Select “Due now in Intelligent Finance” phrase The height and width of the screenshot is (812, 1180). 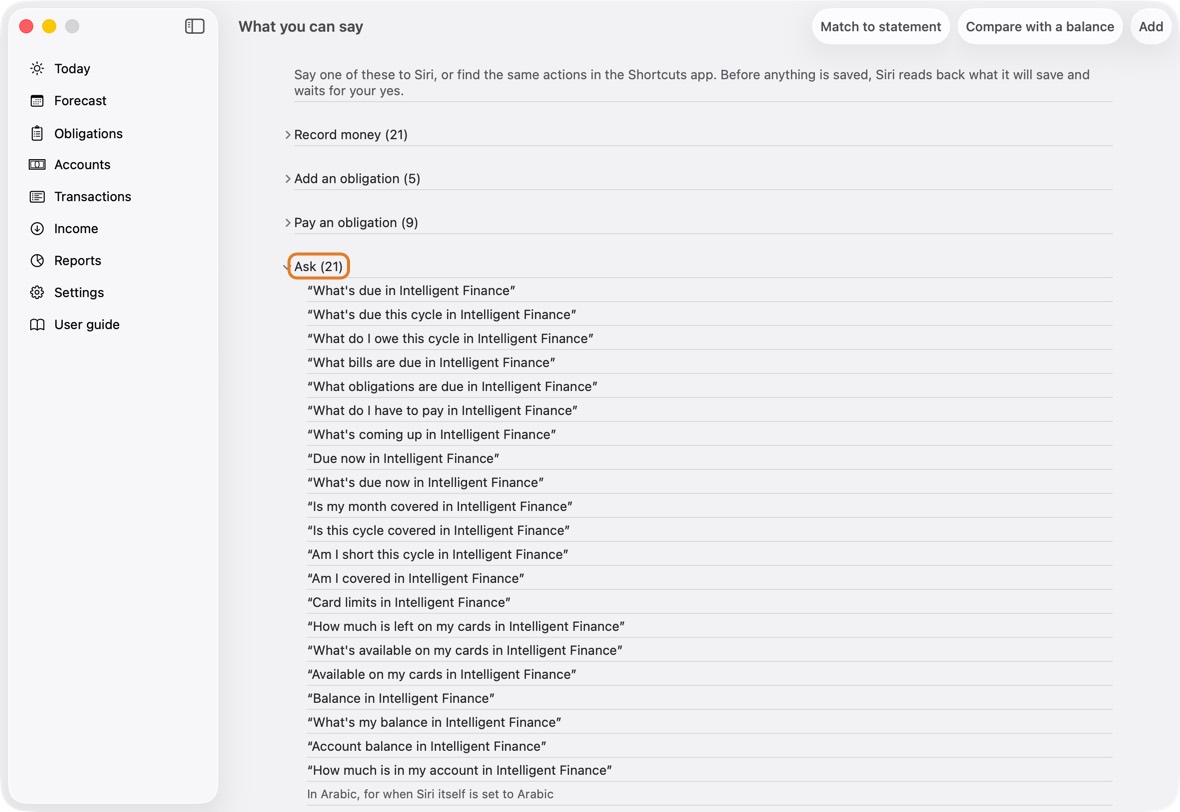click(403, 459)
